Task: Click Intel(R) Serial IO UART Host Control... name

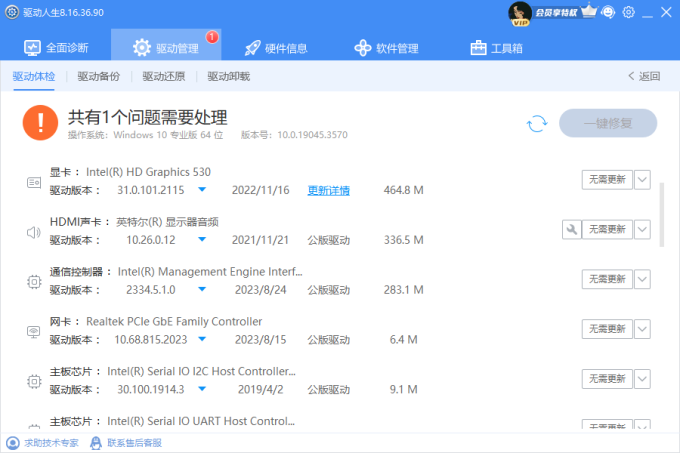Action: click(201, 421)
